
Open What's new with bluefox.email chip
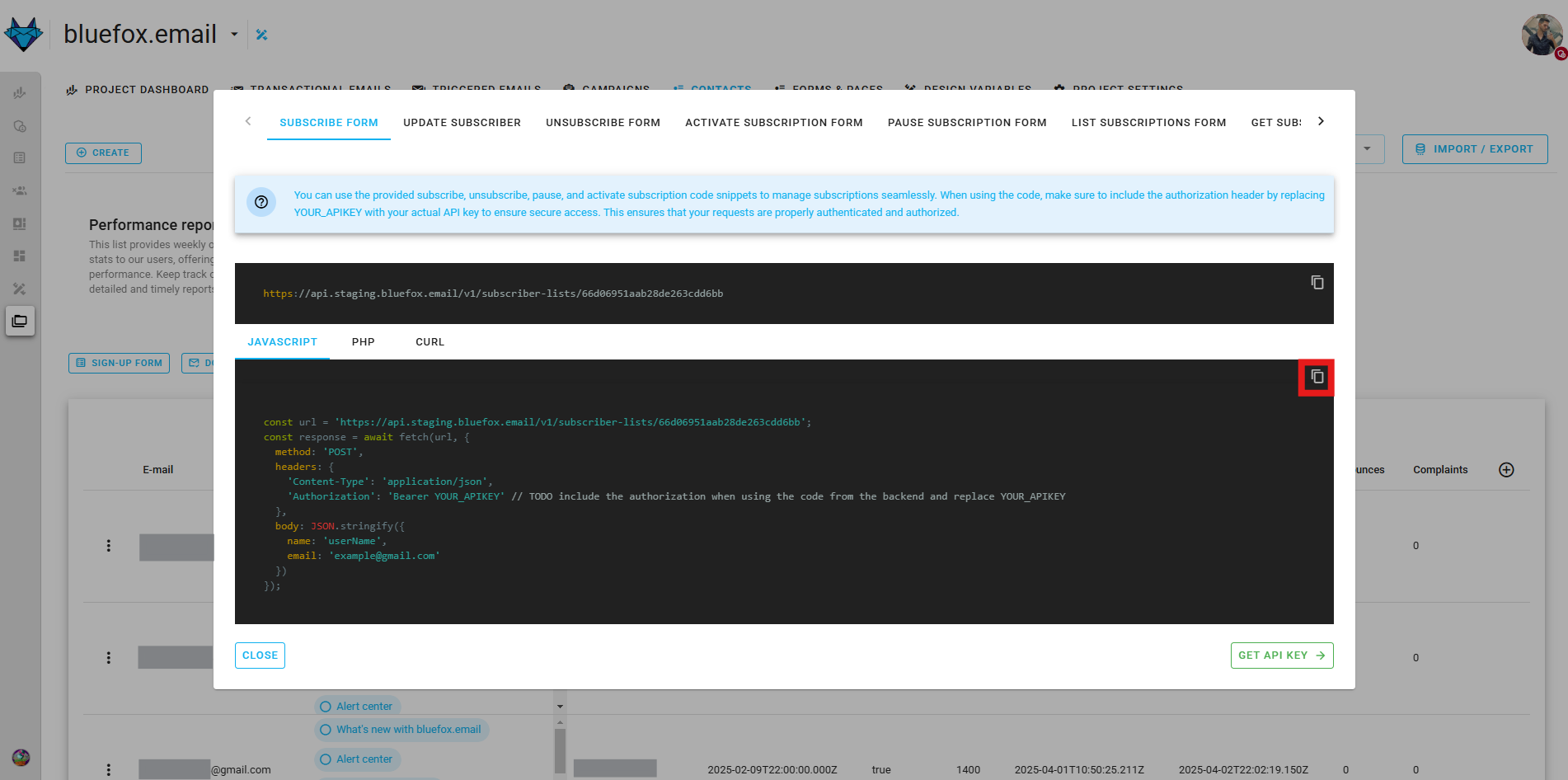pyautogui.click(x=401, y=730)
